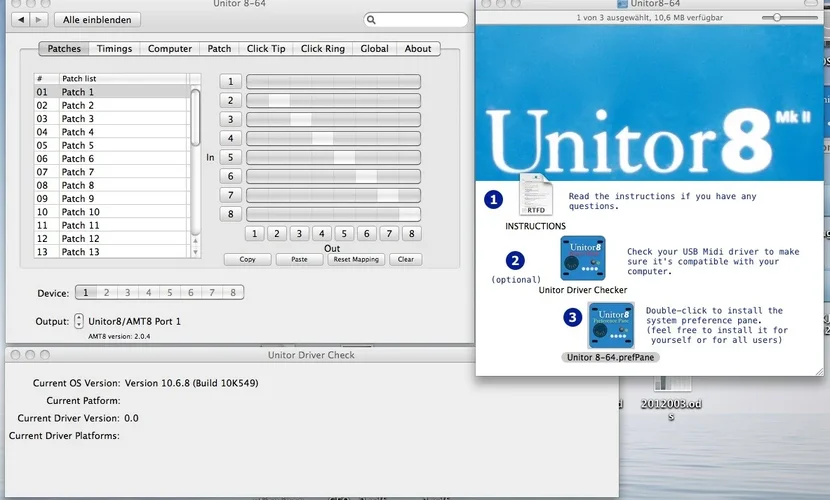The width and height of the screenshot is (830, 500).
Task: Click the back arrow in the toolbar
Action: 22,19
